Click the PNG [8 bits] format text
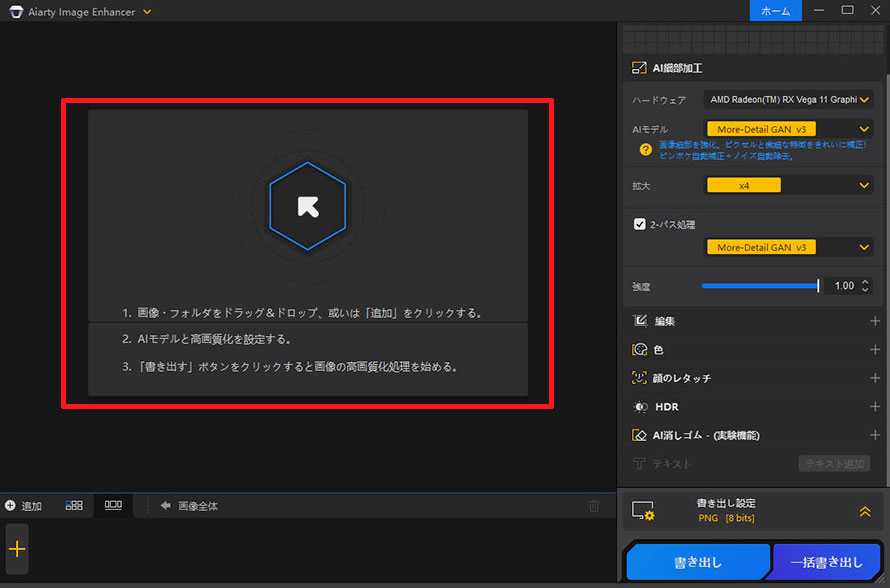 [726, 518]
